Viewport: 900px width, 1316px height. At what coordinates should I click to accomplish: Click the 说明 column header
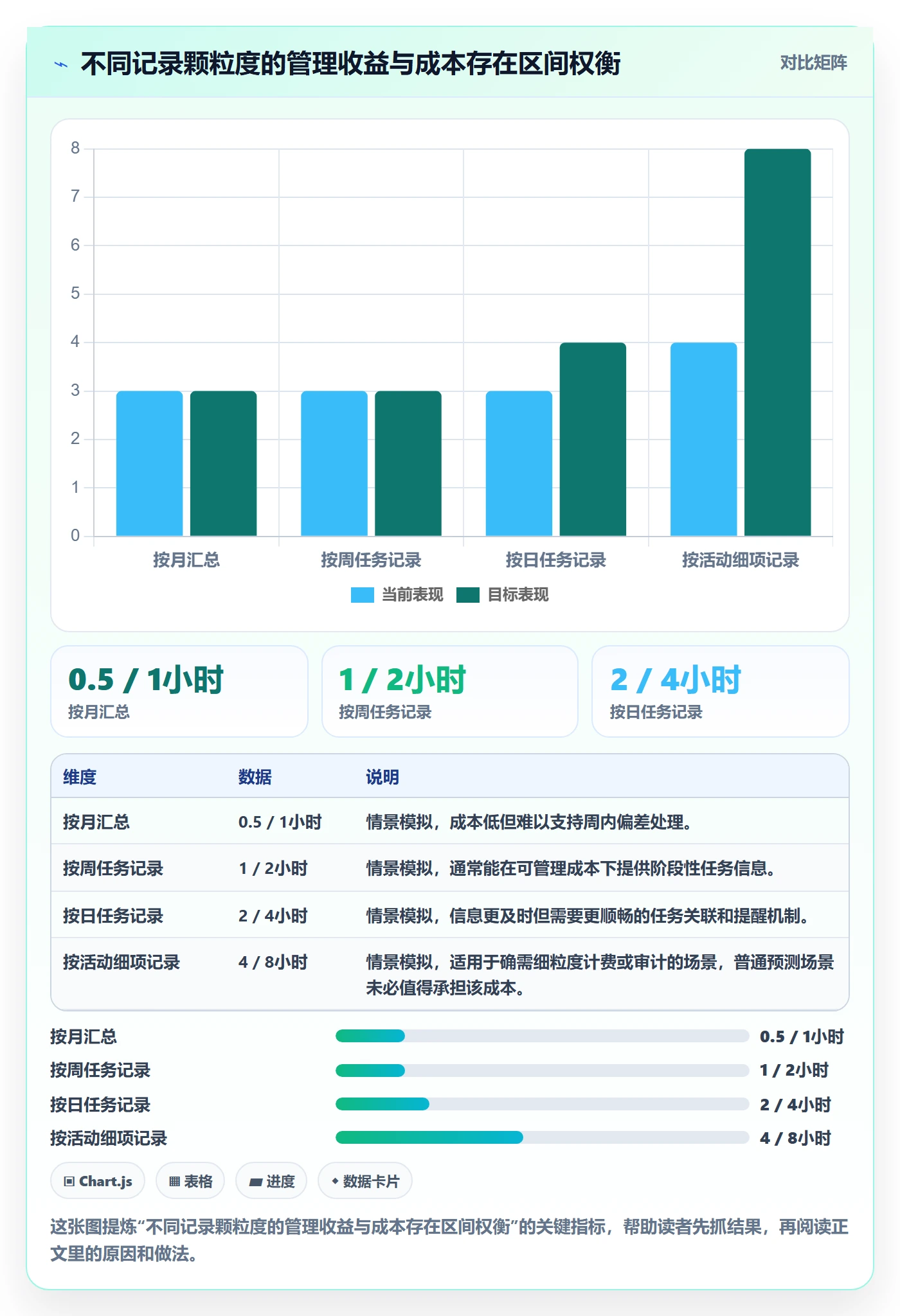click(382, 777)
